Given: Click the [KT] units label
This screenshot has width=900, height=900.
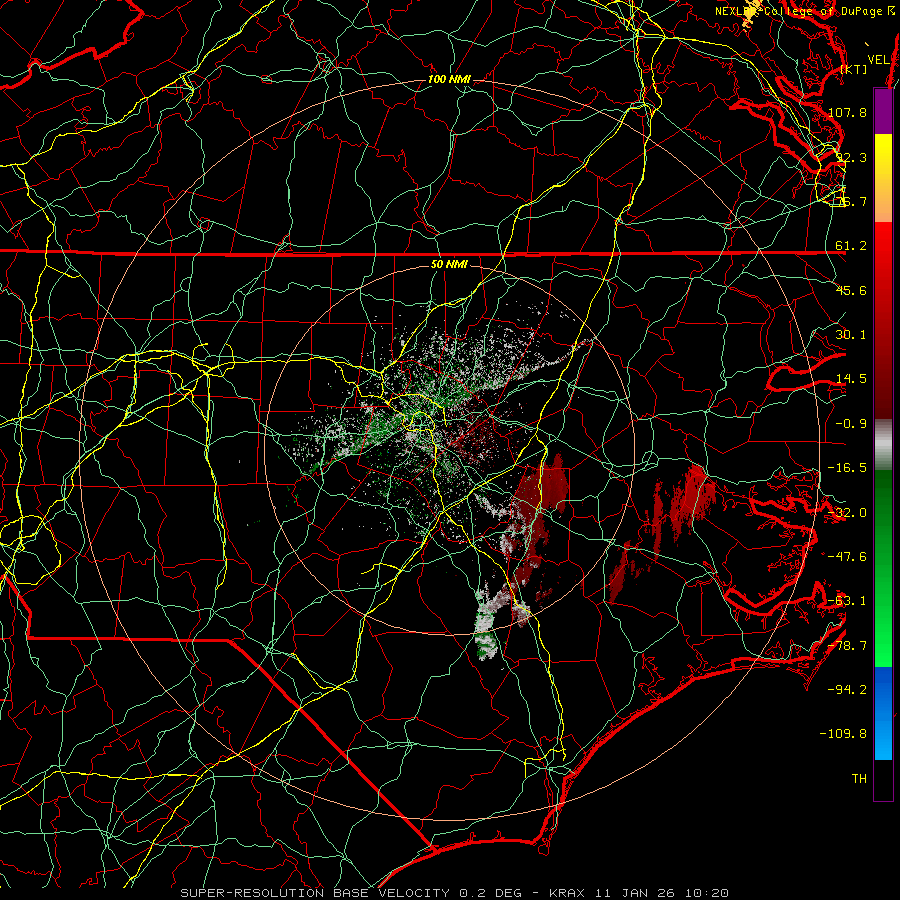Looking at the screenshot, I should coord(854,69).
